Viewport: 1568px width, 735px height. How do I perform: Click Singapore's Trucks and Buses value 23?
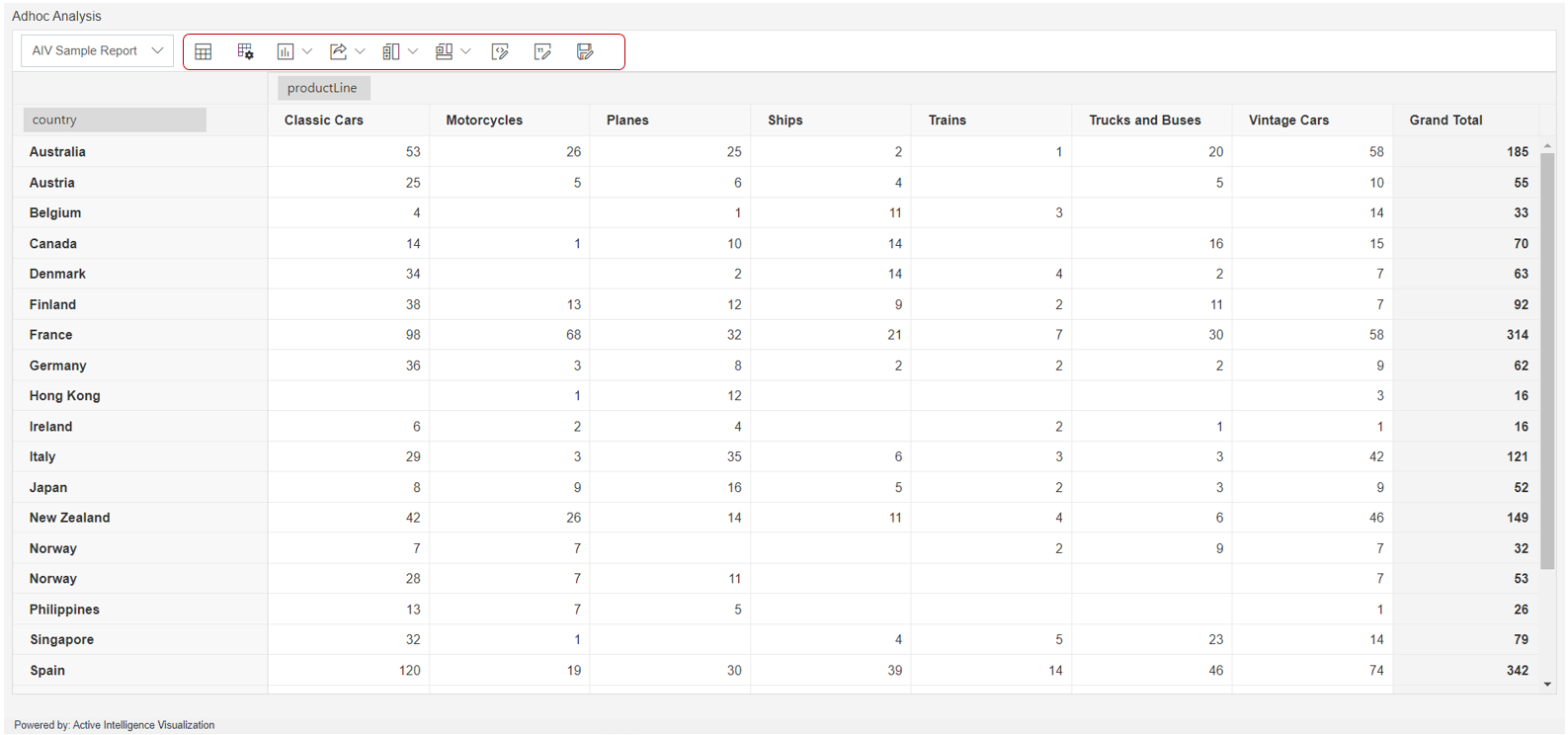(x=1215, y=640)
